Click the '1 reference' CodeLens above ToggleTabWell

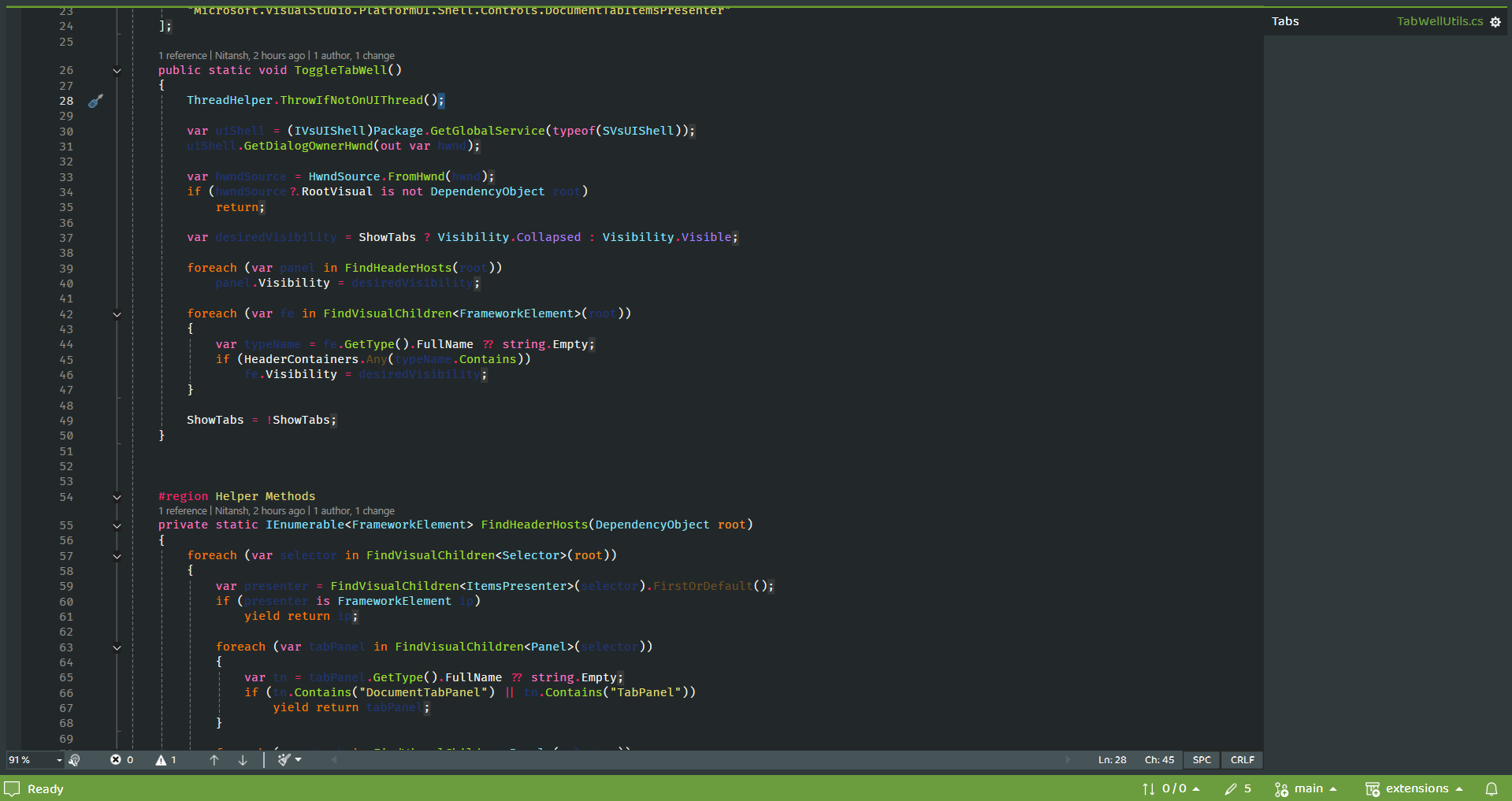(183, 56)
